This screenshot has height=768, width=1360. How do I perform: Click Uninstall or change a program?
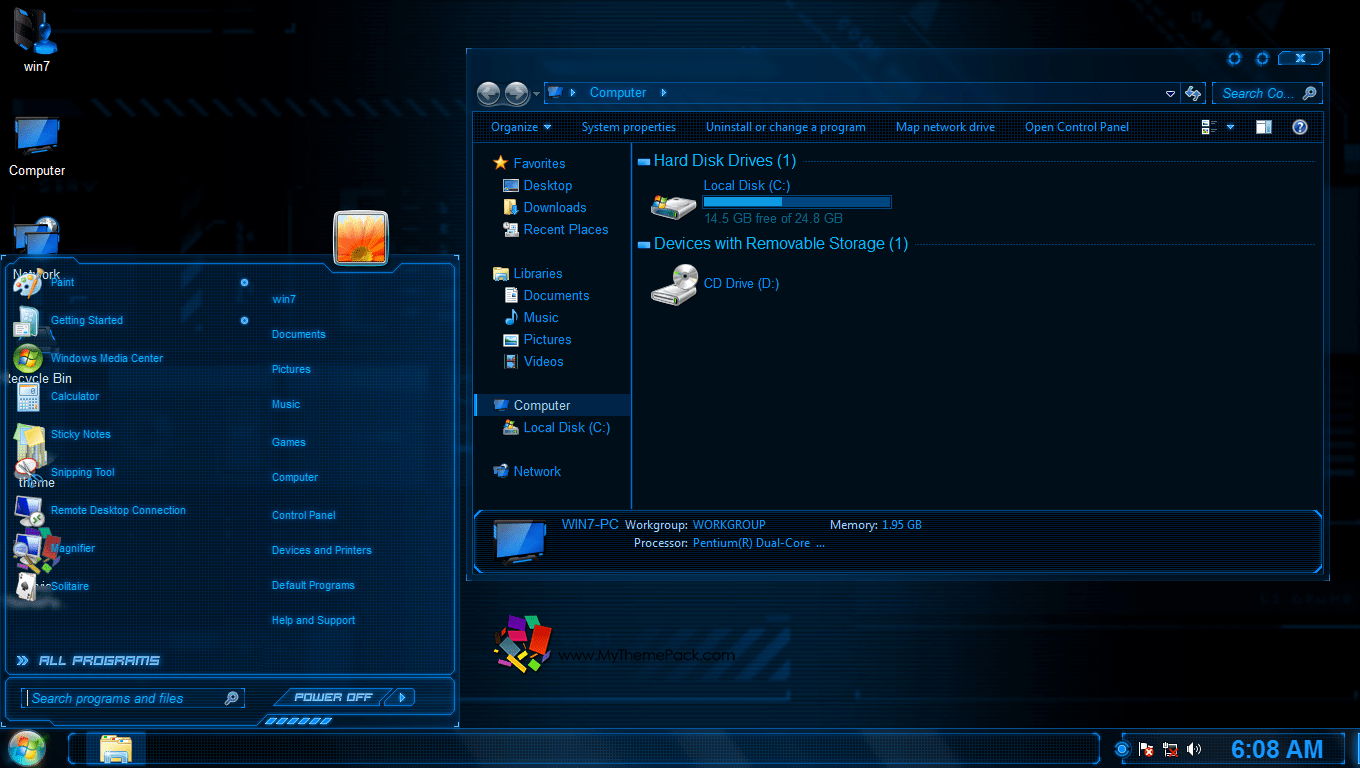coord(785,127)
